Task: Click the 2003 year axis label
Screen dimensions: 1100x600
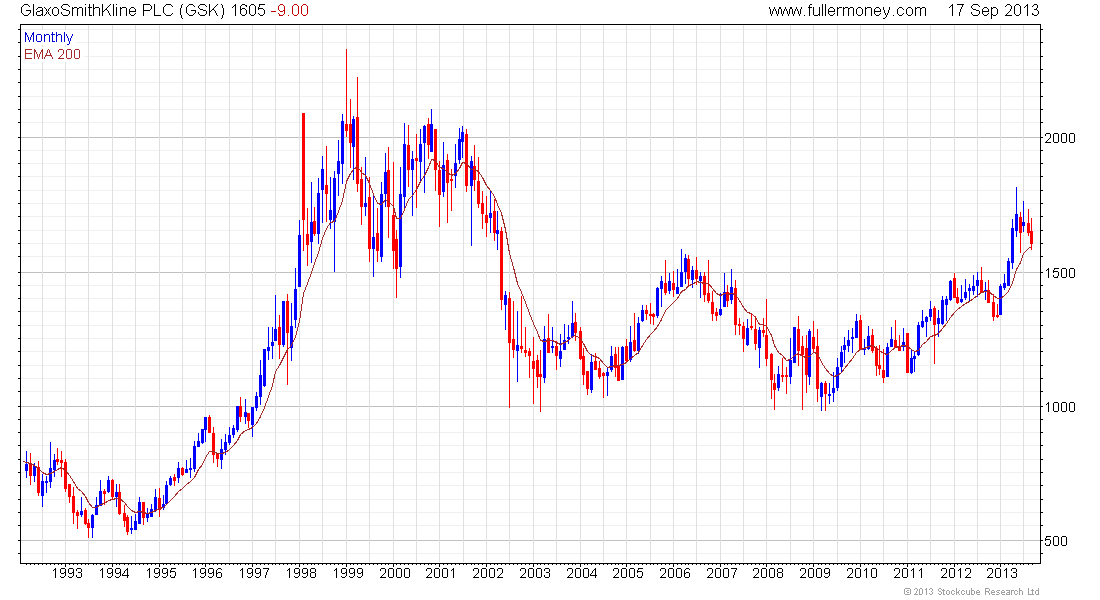Action: [x=535, y=573]
